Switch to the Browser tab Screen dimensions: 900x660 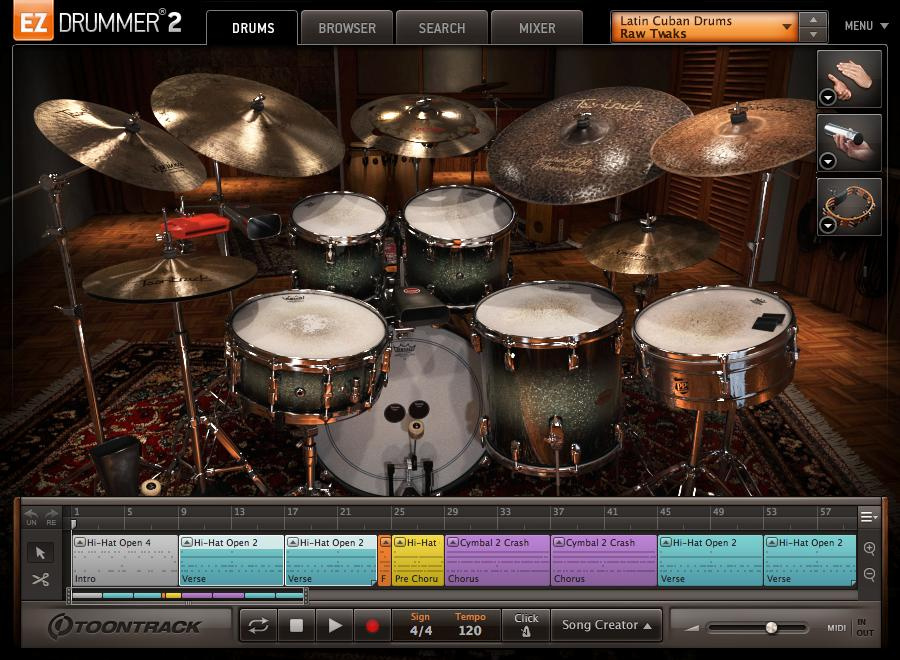(x=346, y=28)
